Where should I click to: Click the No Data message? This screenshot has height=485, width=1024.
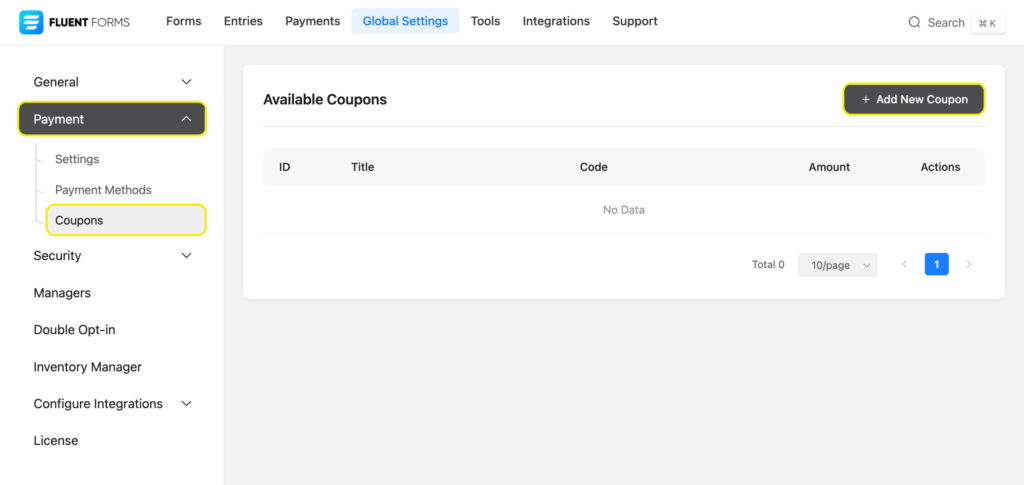point(624,210)
